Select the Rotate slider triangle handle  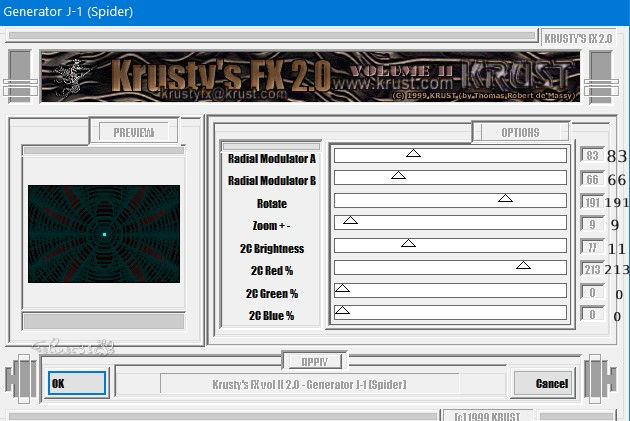pos(505,198)
